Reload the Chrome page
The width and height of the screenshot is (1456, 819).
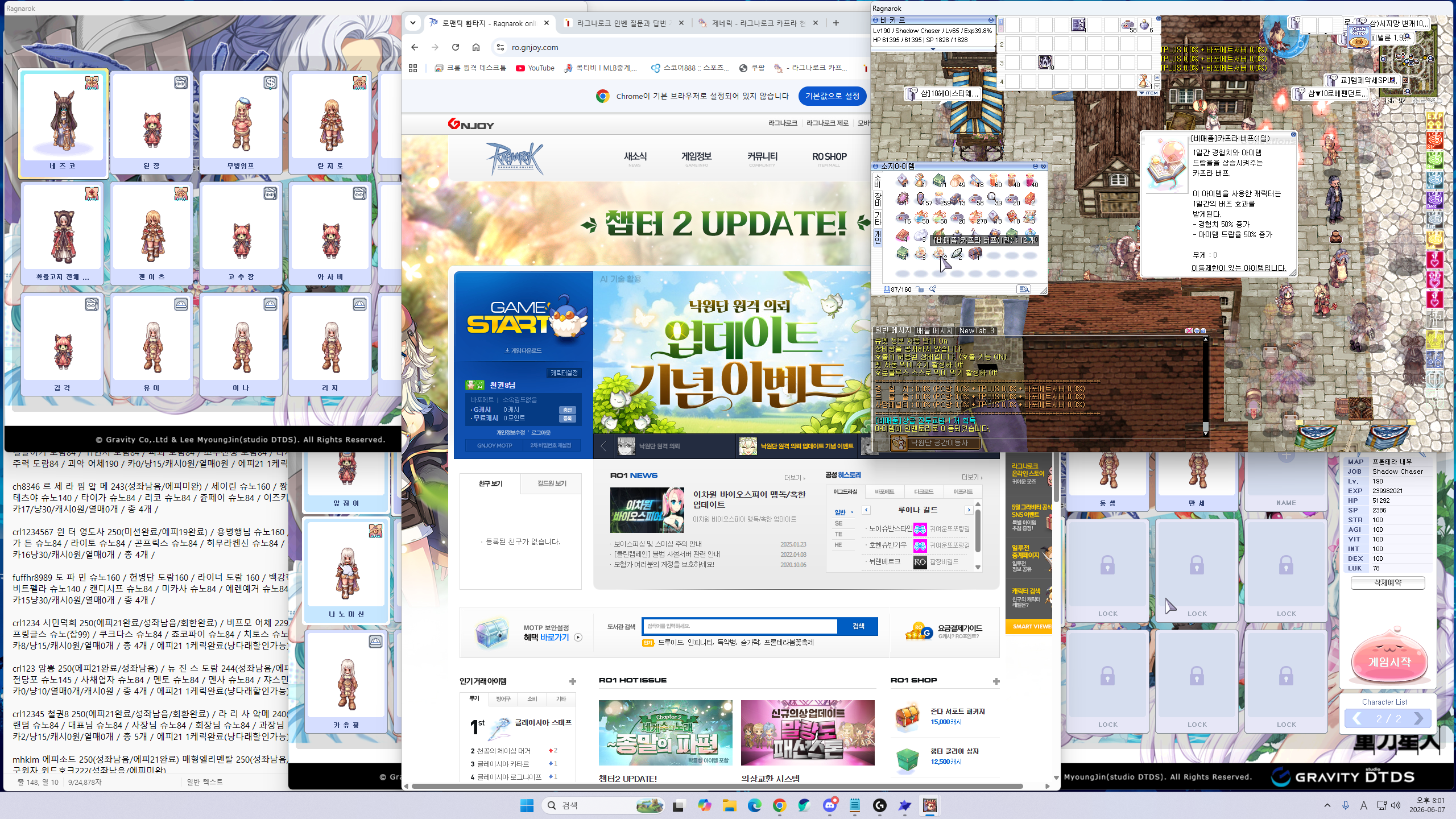(456, 47)
